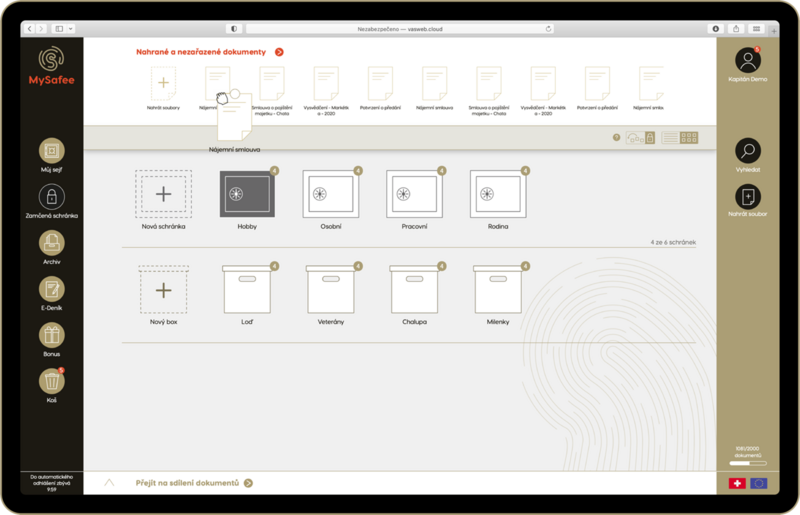Click the Vyhledat search icon
The height and width of the screenshot is (515, 800).
click(747, 151)
